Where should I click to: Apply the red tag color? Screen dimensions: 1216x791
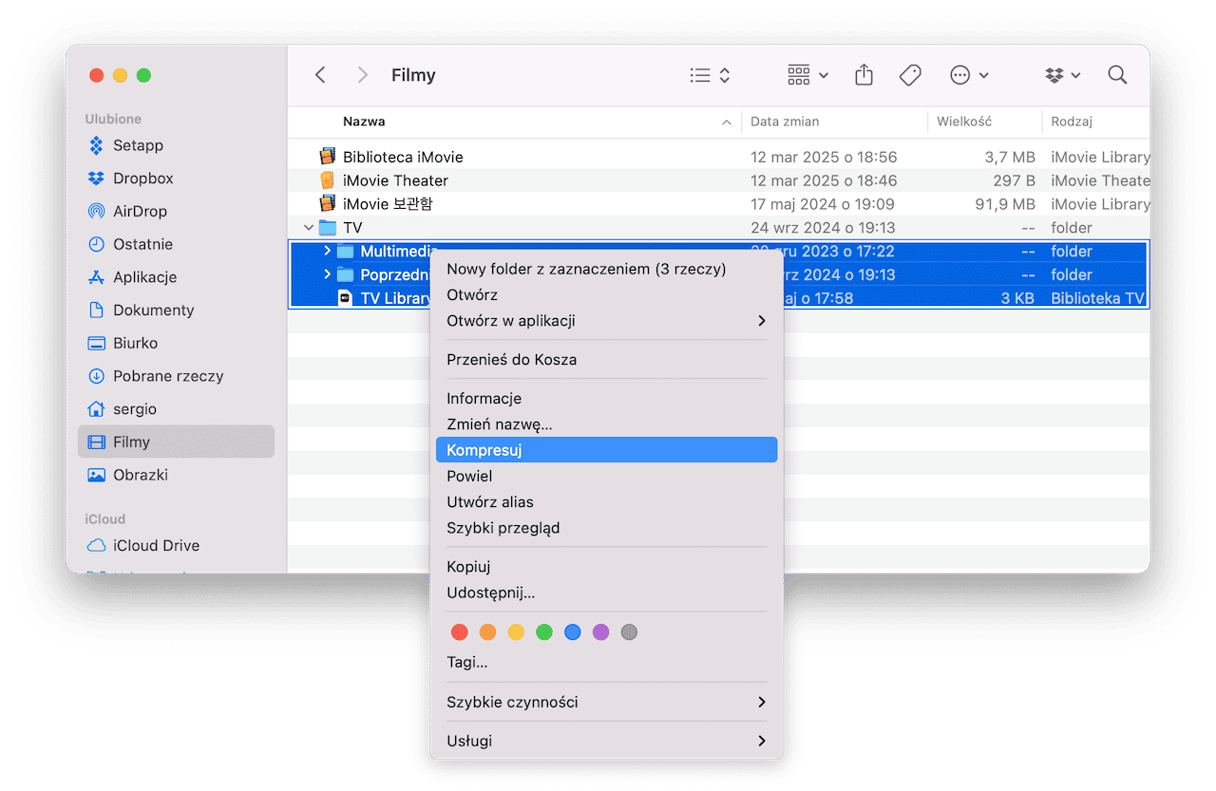point(460,632)
